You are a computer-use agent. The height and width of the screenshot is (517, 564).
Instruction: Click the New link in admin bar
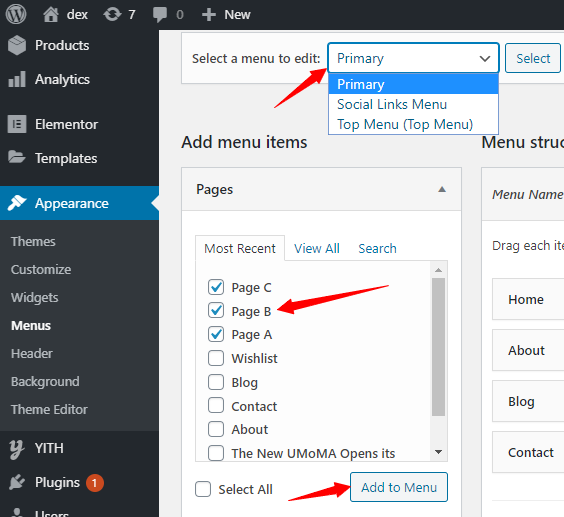tap(237, 15)
